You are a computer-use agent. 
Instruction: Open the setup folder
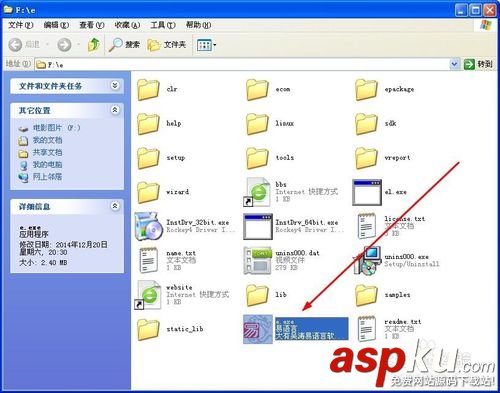(148, 158)
